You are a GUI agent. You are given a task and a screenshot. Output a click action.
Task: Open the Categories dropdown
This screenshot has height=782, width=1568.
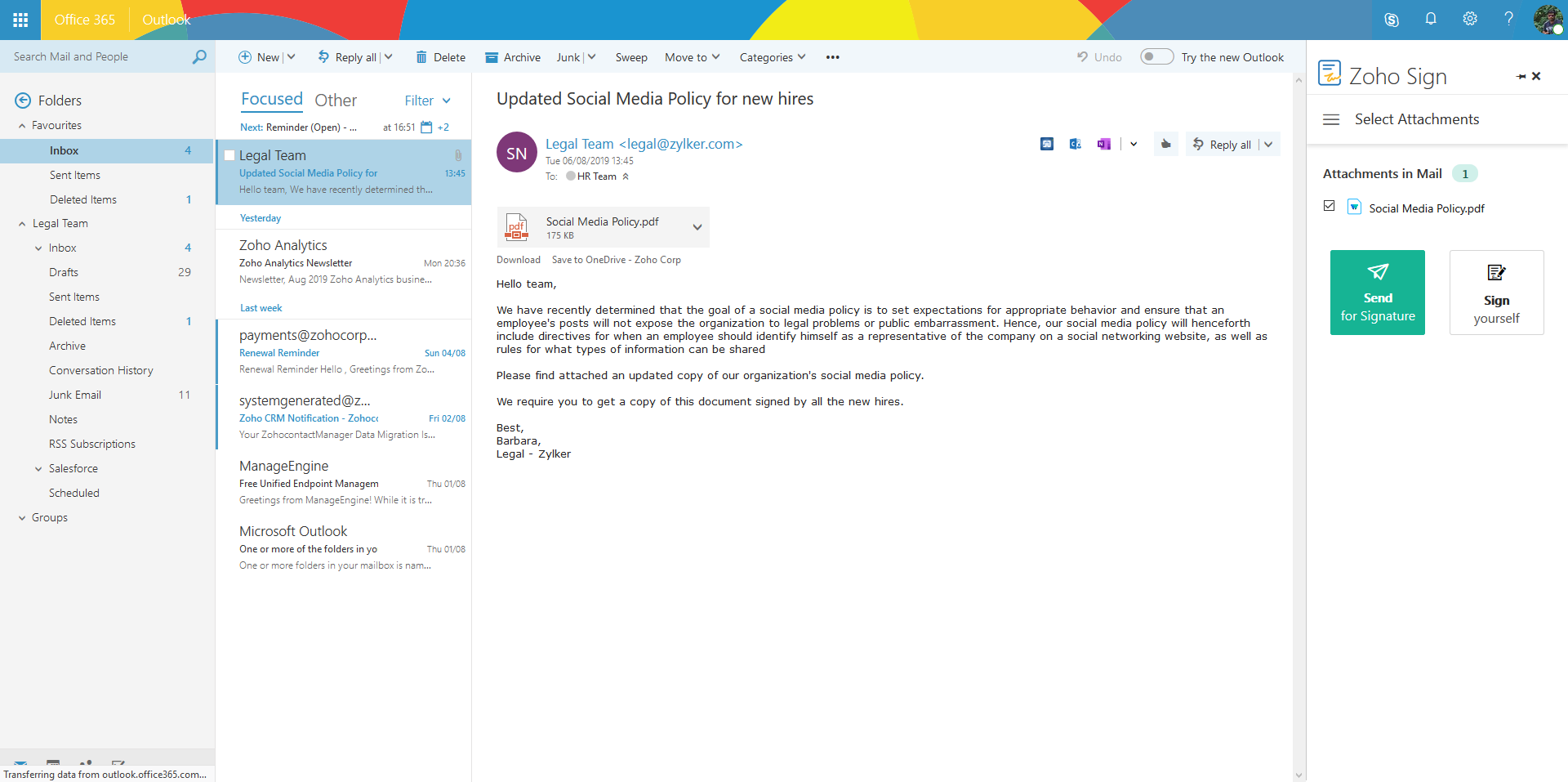(773, 57)
